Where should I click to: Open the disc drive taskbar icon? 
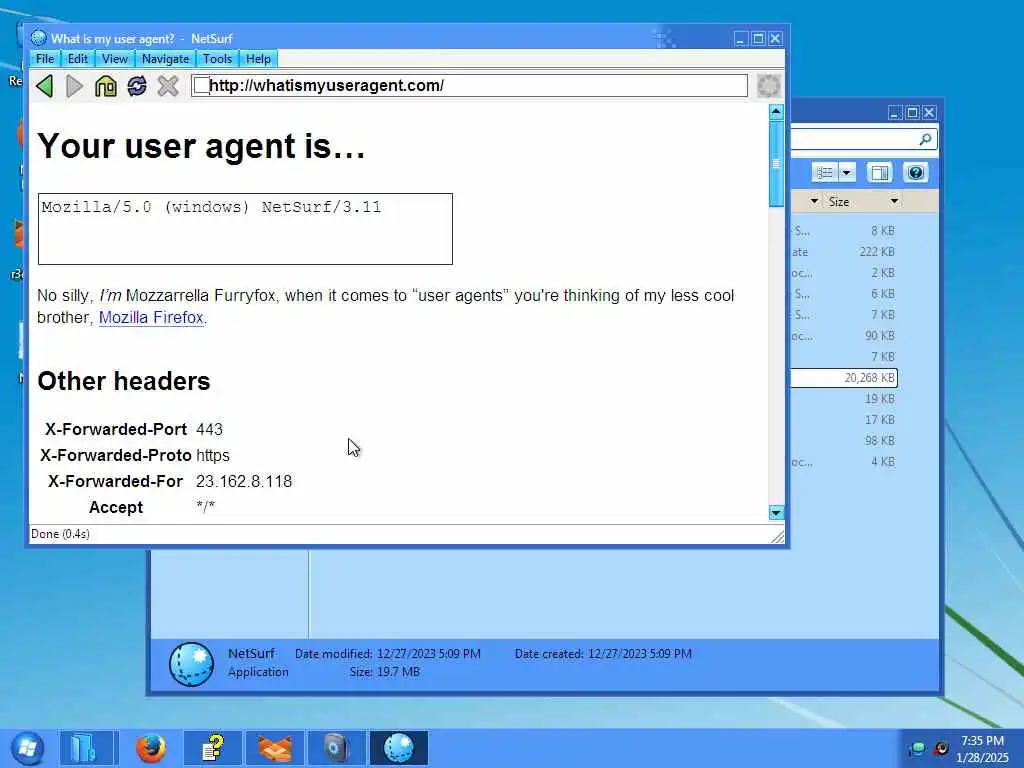coord(336,748)
